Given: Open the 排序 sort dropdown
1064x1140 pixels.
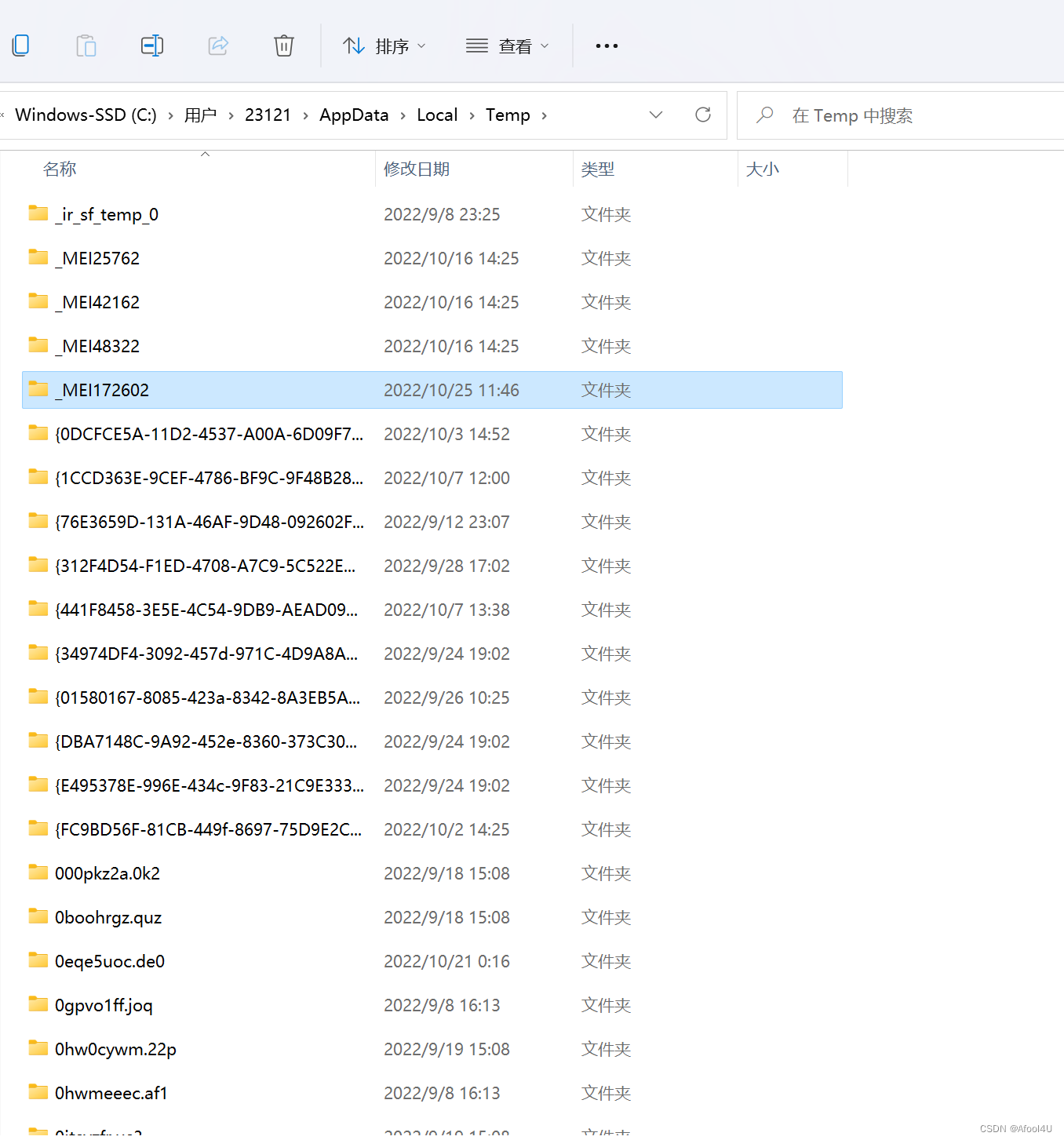Looking at the screenshot, I should [384, 46].
